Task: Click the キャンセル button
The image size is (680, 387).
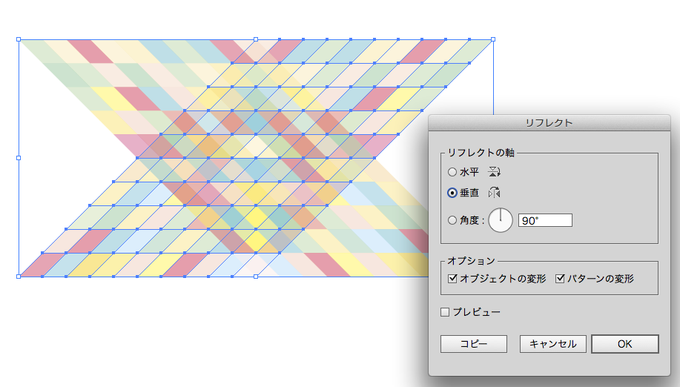Action: [x=553, y=344]
